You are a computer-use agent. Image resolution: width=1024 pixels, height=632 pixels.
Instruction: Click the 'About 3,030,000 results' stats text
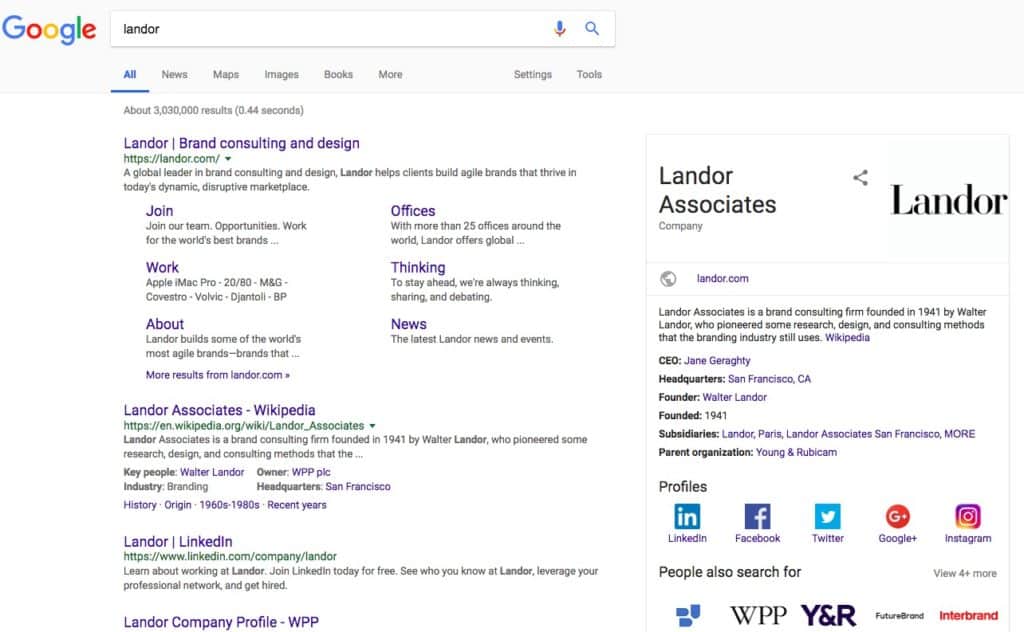(x=214, y=110)
